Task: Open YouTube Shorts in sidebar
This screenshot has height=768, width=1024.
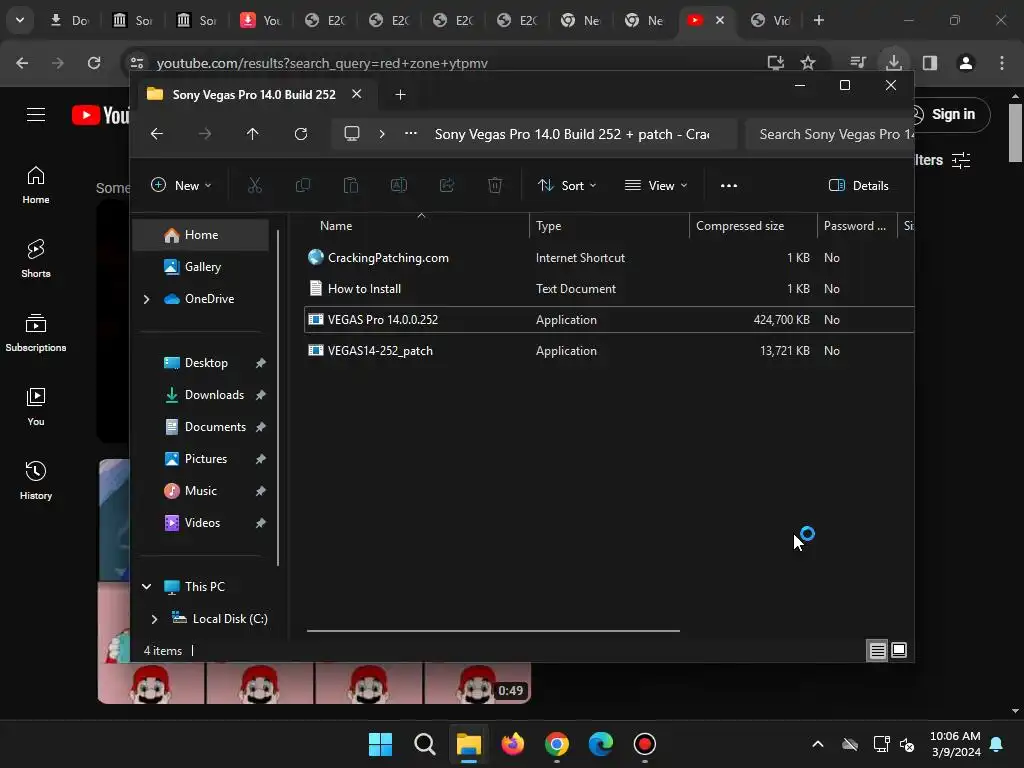Action: pyautogui.click(x=36, y=258)
